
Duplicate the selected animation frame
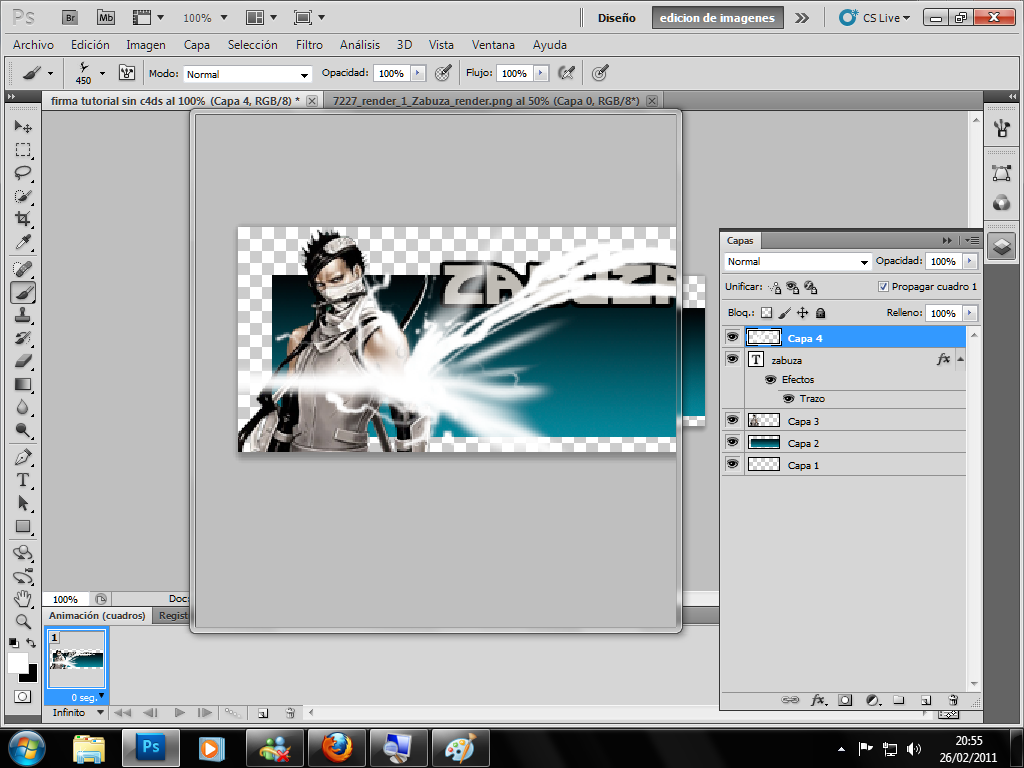tap(263, 713)
